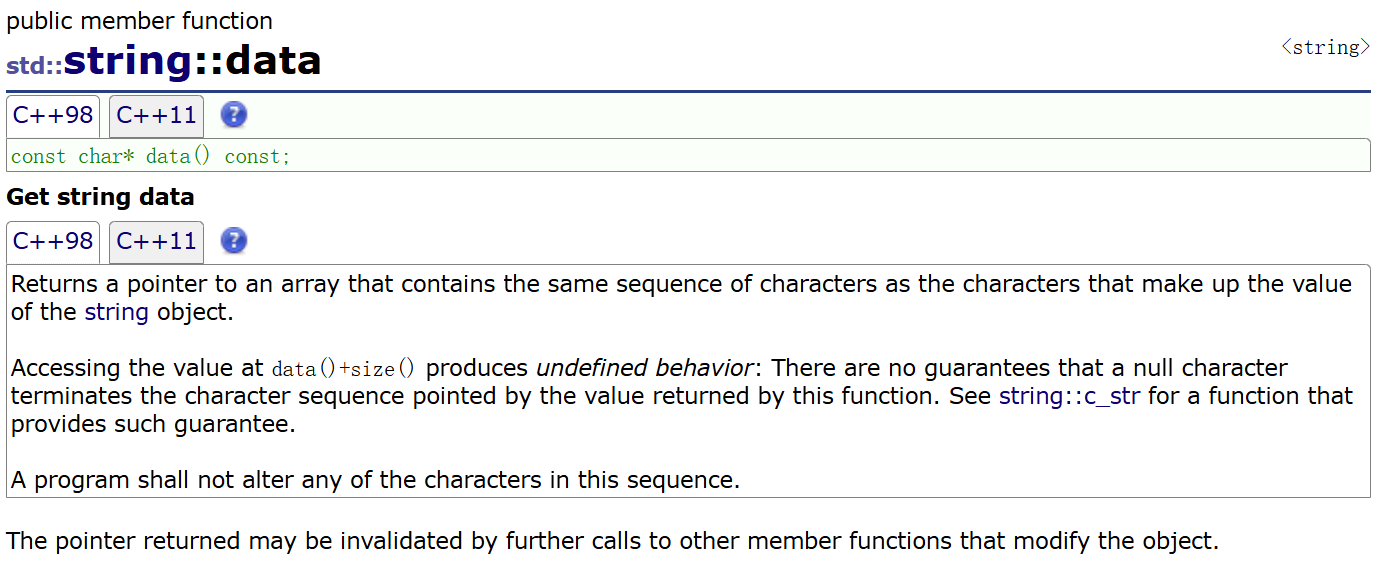Switch to the C++11 tab above the prototype
This screenshot has height=582, width=1383.
click(156, 116)
